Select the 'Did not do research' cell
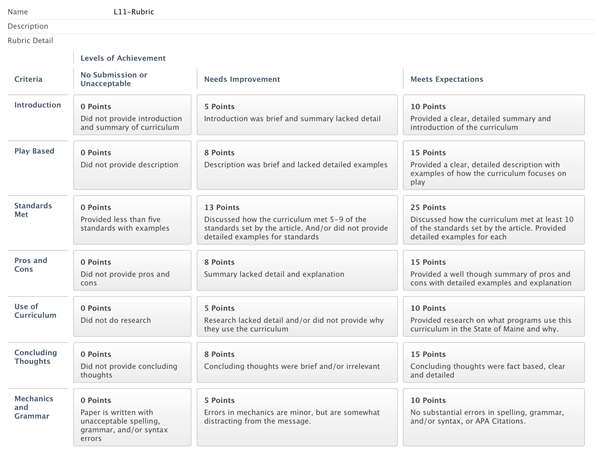Image resolution: width=600 pixels, height=458 pixels. tap(132, 316)
